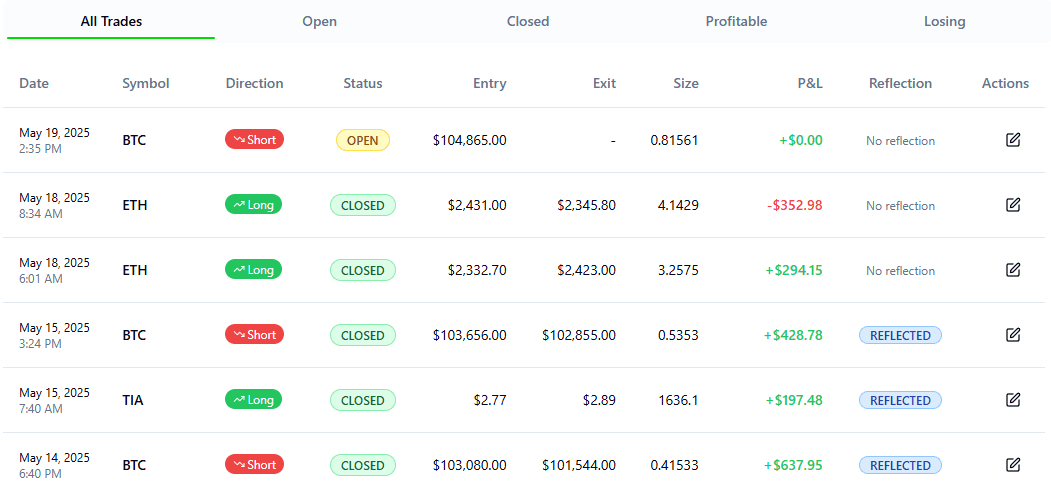Switch to the Closed tab
Viewport: 1051px width, 499px height.
[528, 21]
